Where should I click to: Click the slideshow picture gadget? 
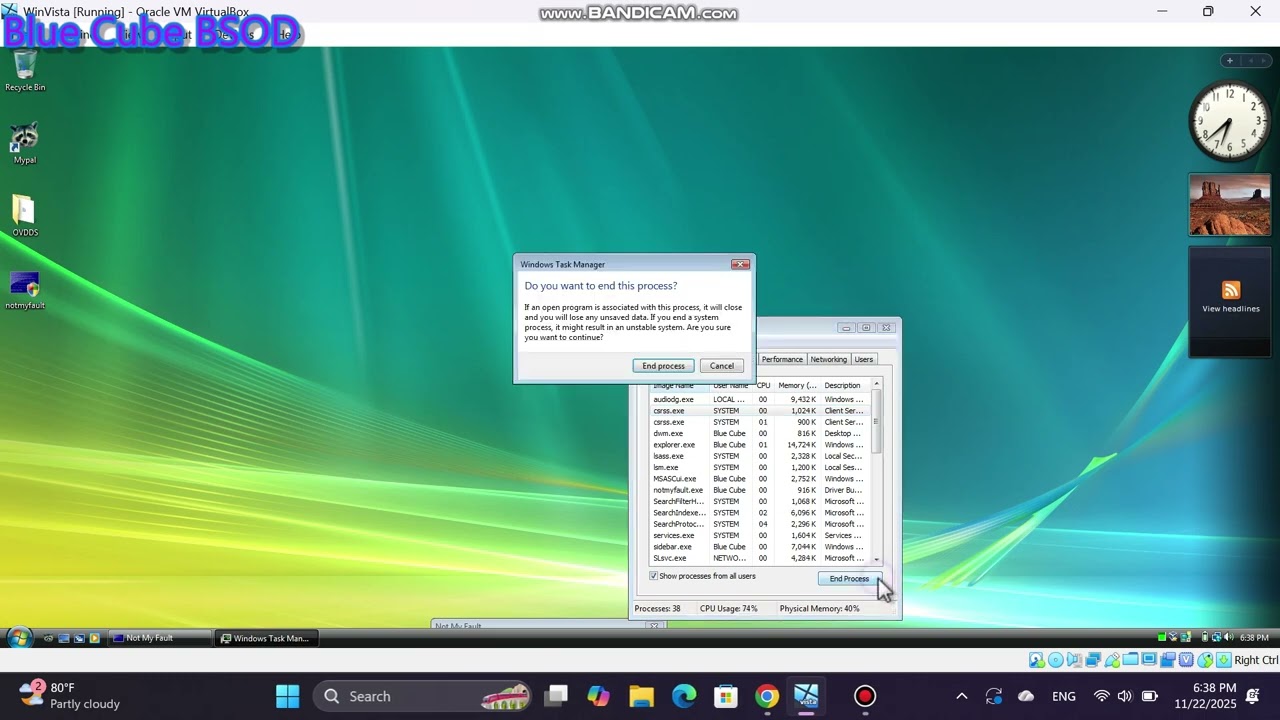click(1229, 205)
